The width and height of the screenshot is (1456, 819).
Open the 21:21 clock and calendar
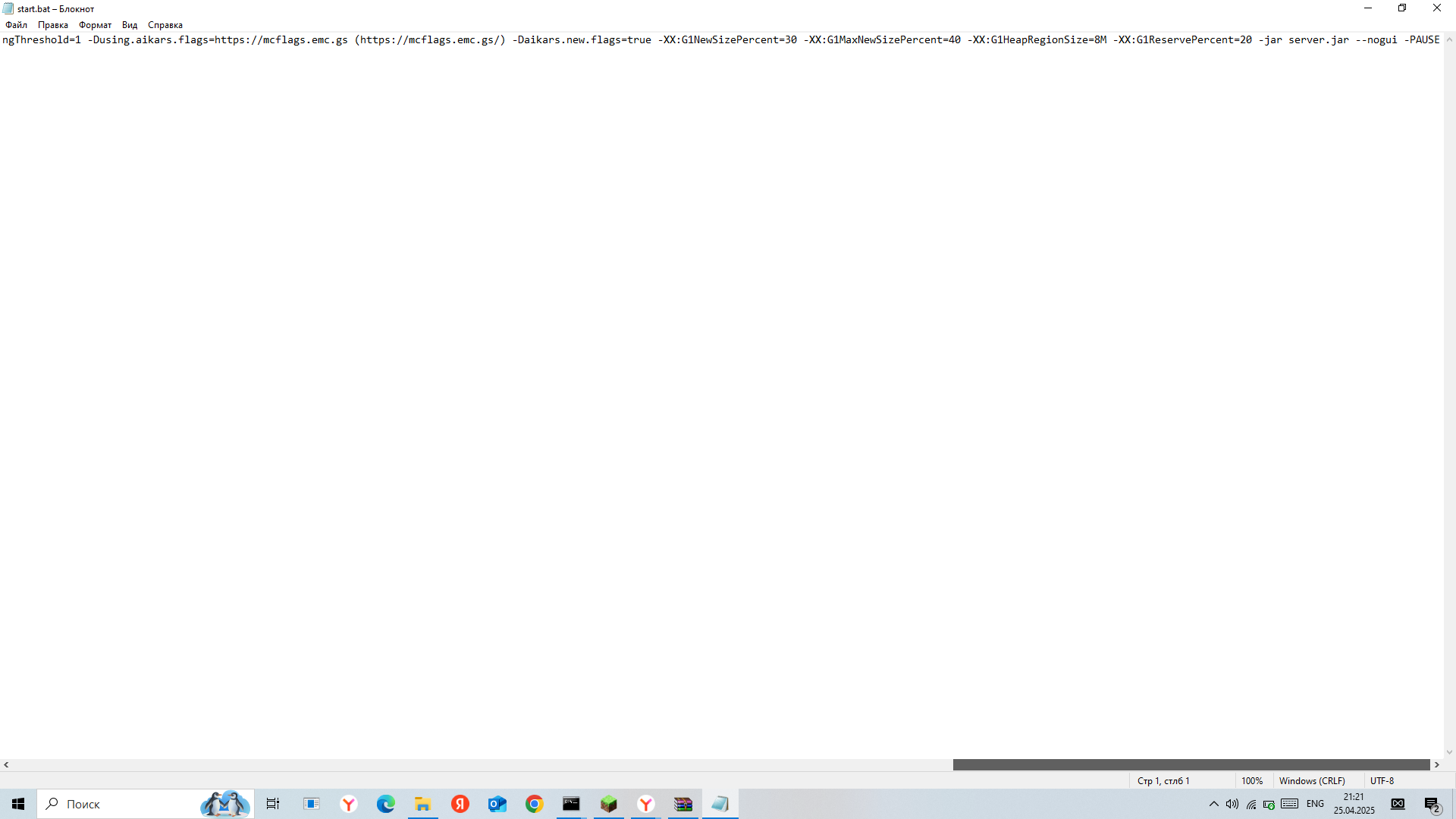1354,804
